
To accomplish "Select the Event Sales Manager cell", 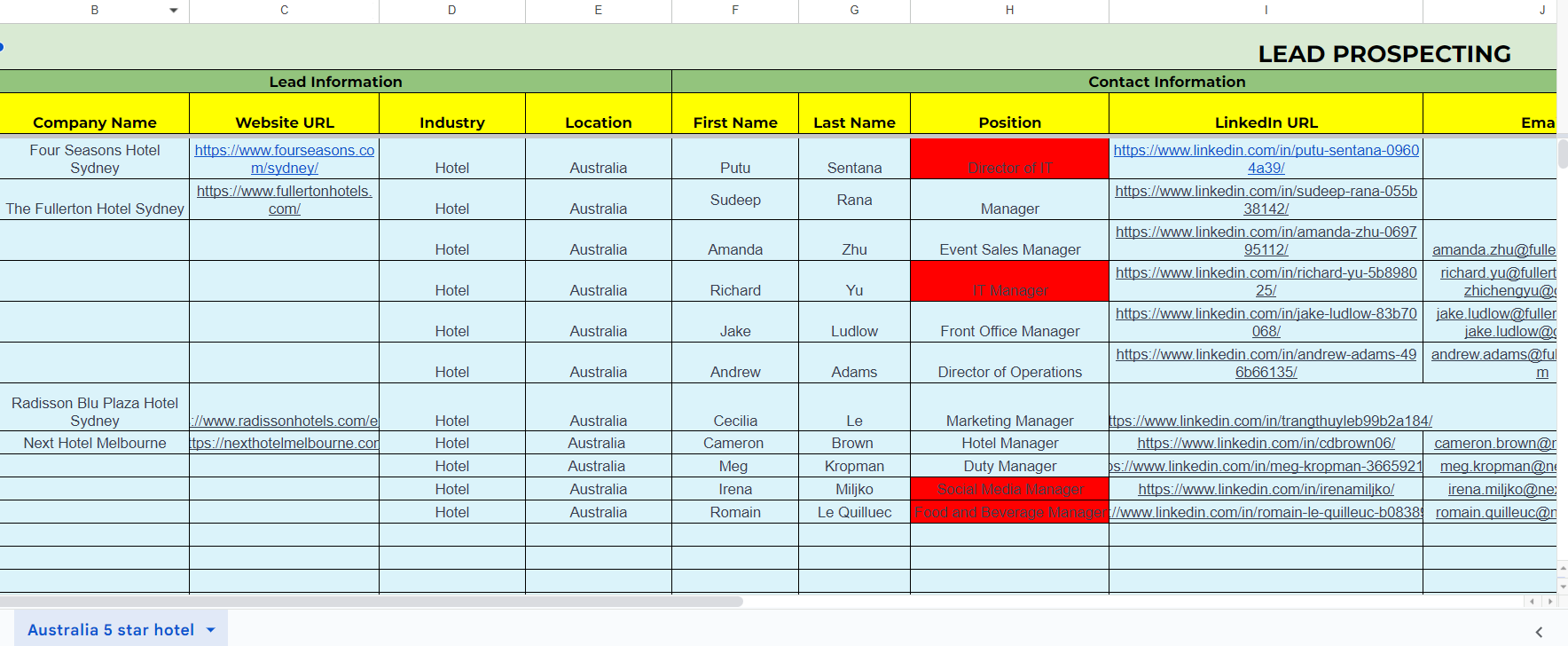I will click(x=1009, y=240).
